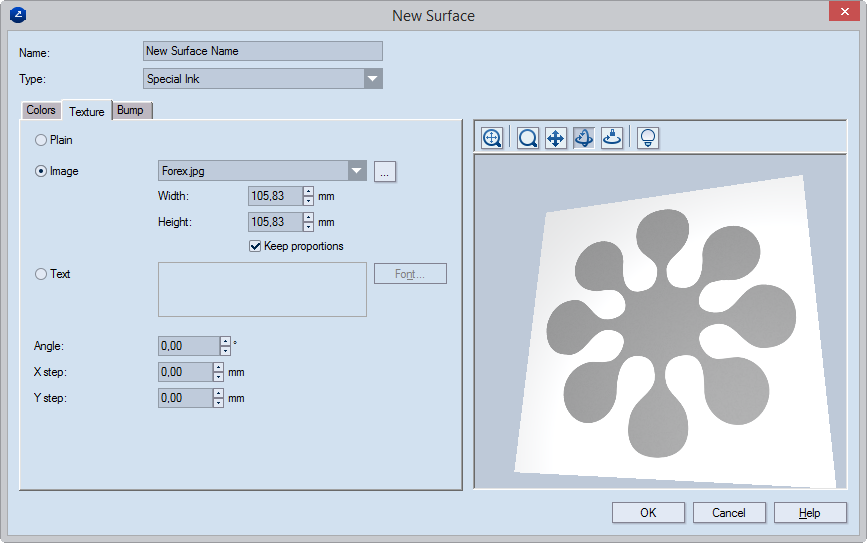This screenshot has height=543, width=867.
Task: Toggle the light bulb icon
Action: pyautogui.click(x=648, y=138)
